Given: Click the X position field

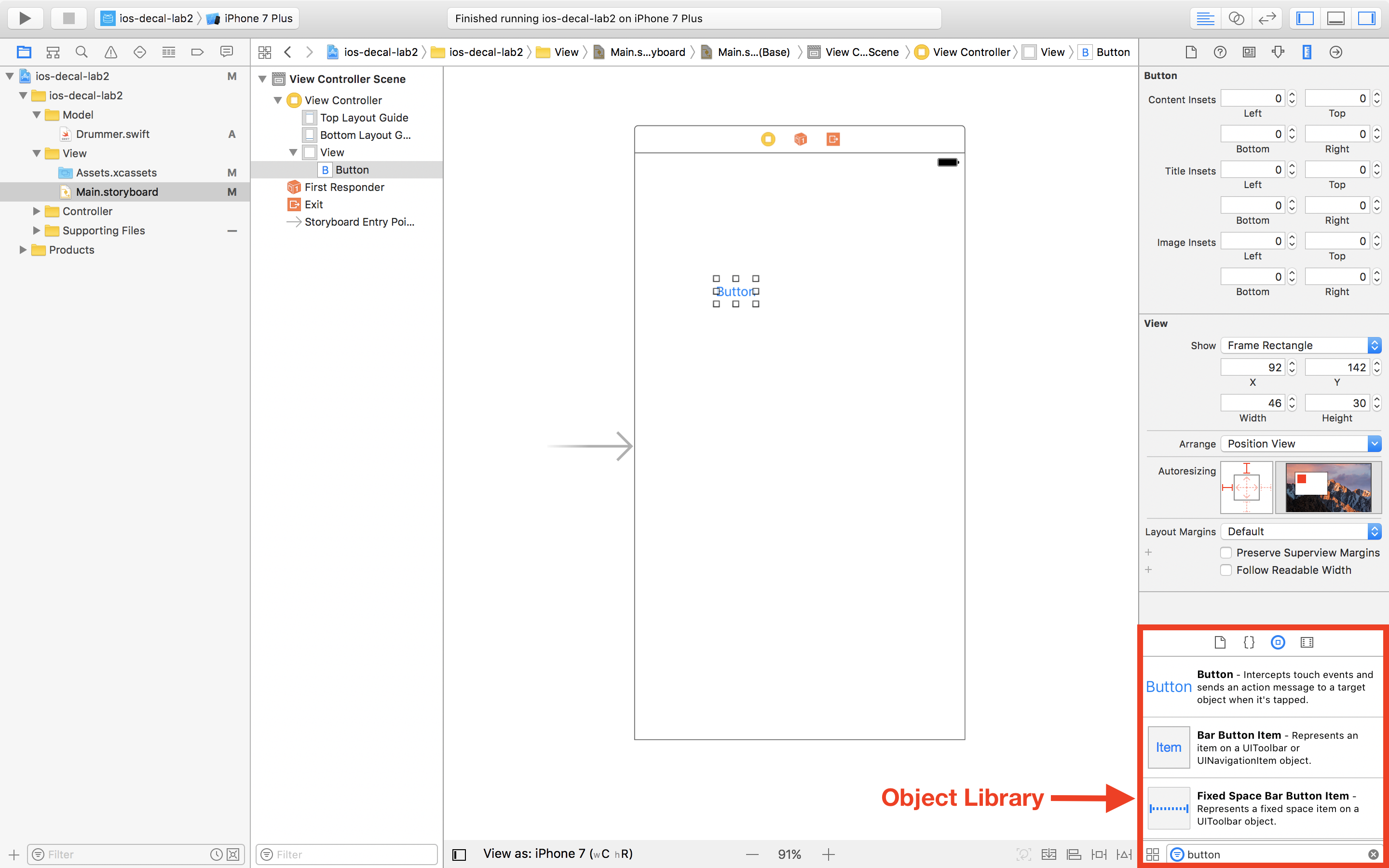Looking at the screenshot, I should 1253,367.
